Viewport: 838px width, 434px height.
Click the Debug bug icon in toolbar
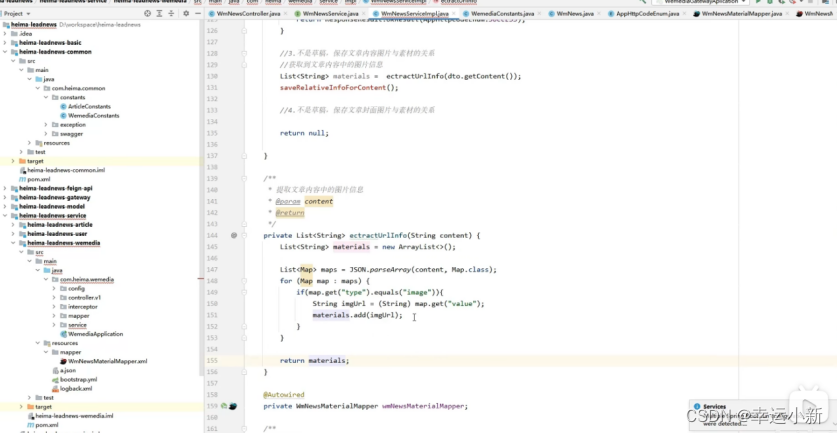tap(770, 2)
